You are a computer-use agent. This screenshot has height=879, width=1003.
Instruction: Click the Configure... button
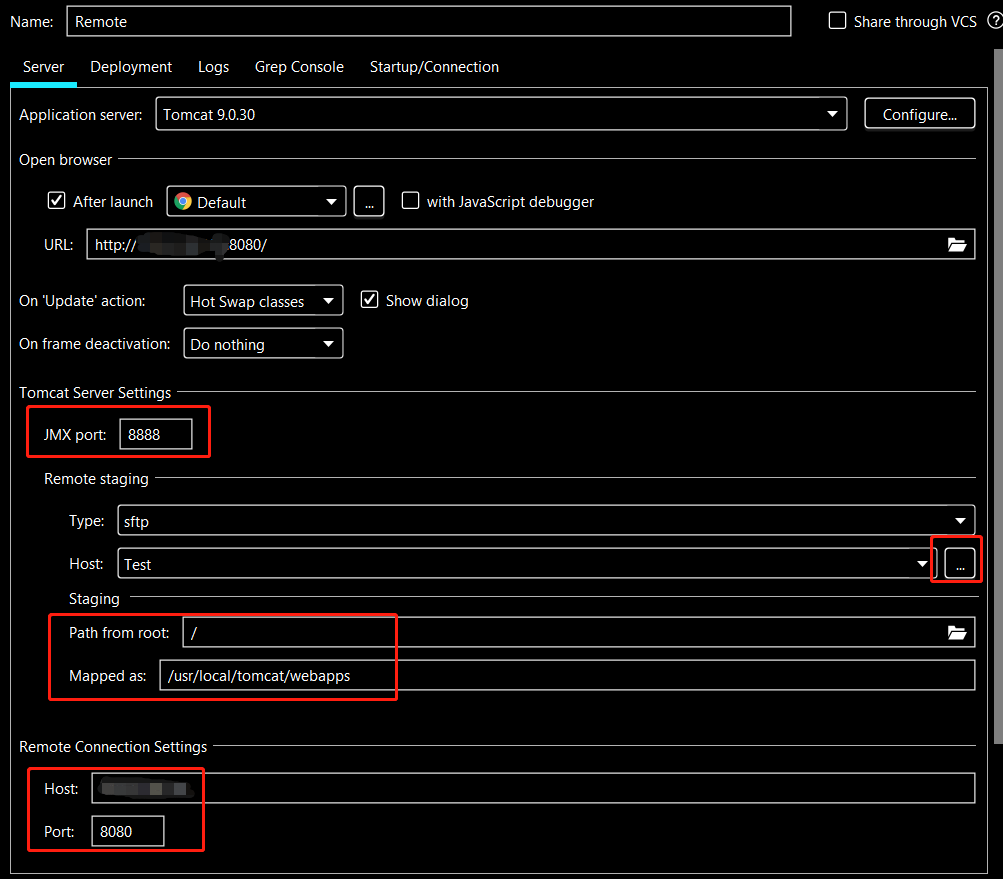(919, 114)
